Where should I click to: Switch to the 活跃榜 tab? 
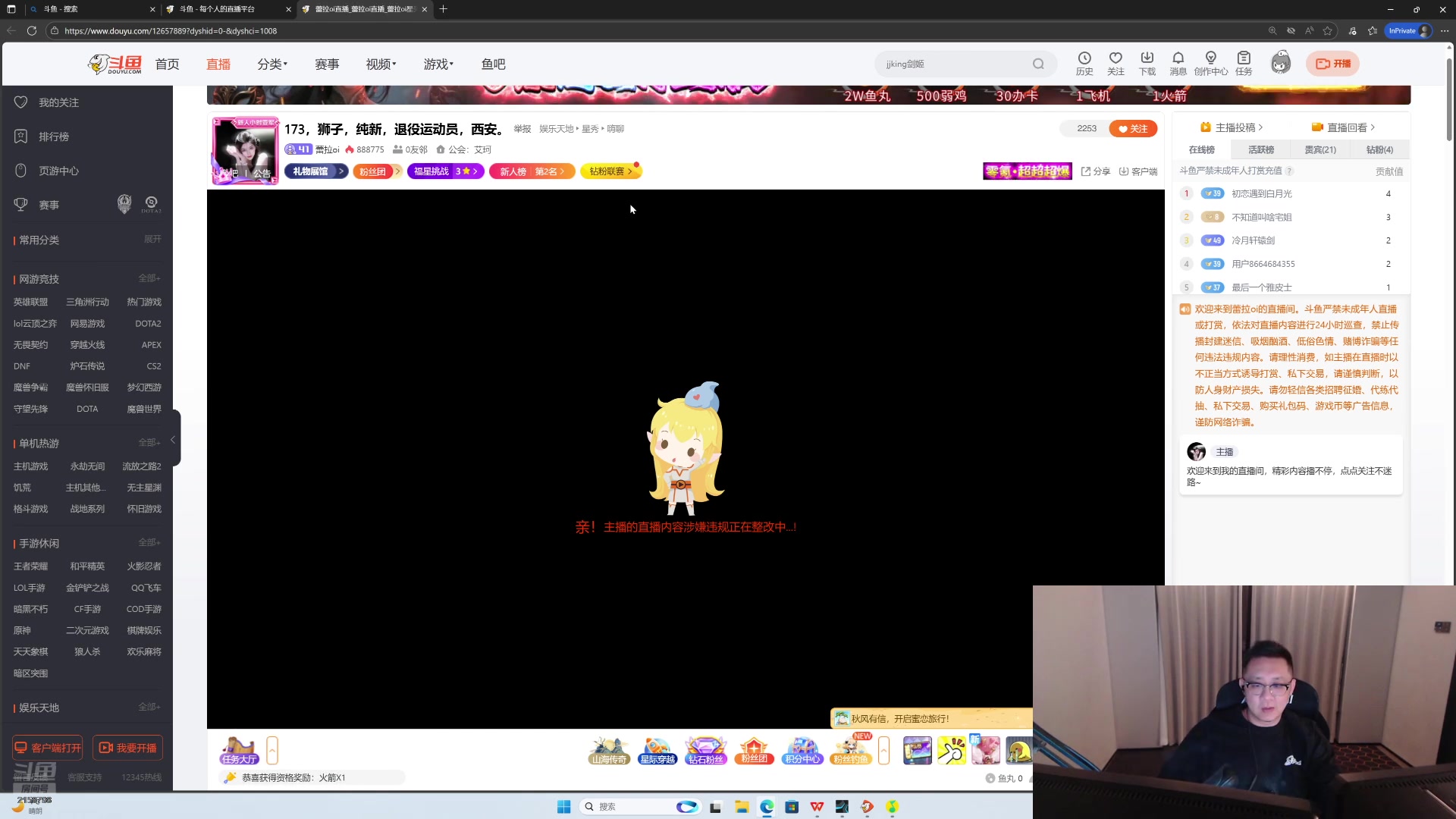pyautogui.click(x=1260, y=149)
